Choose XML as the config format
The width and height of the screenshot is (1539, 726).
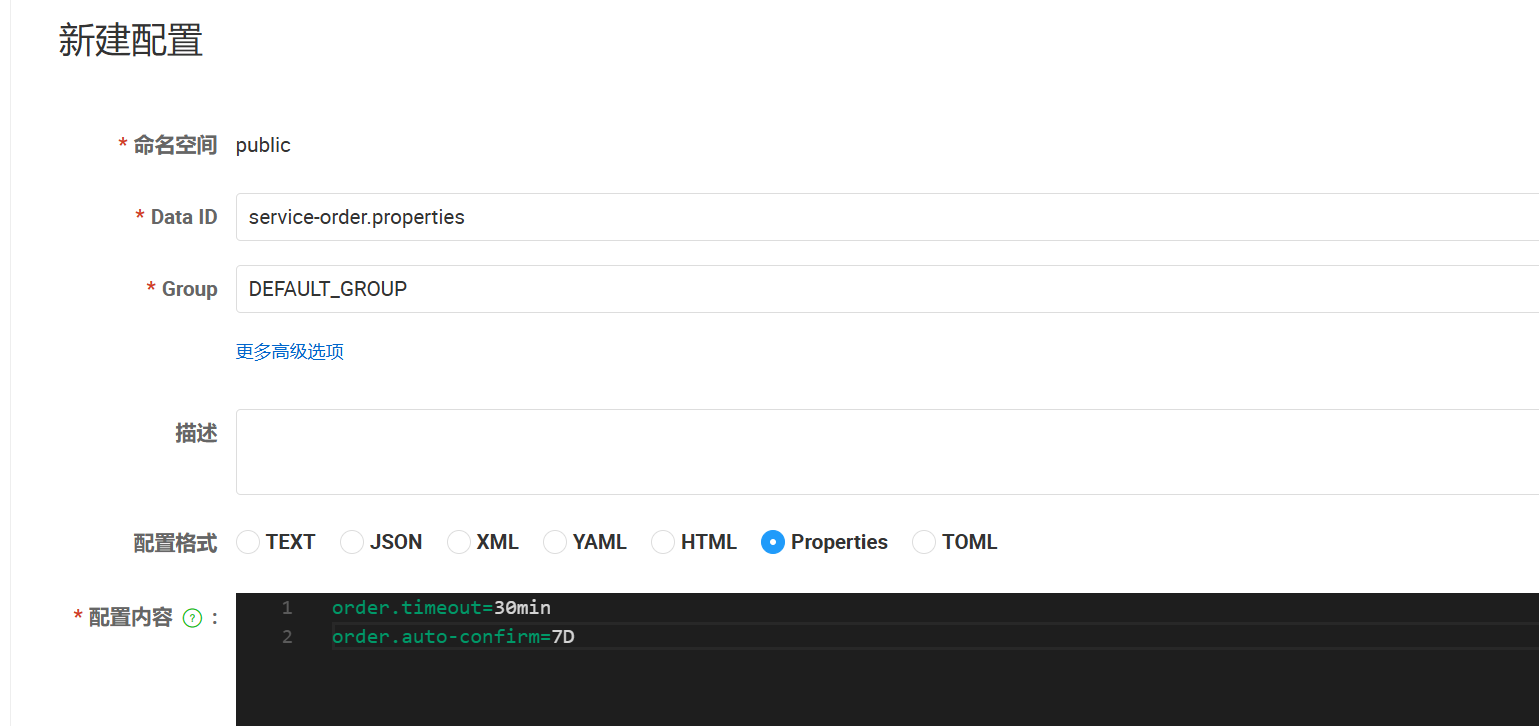(x=459, y=542)
